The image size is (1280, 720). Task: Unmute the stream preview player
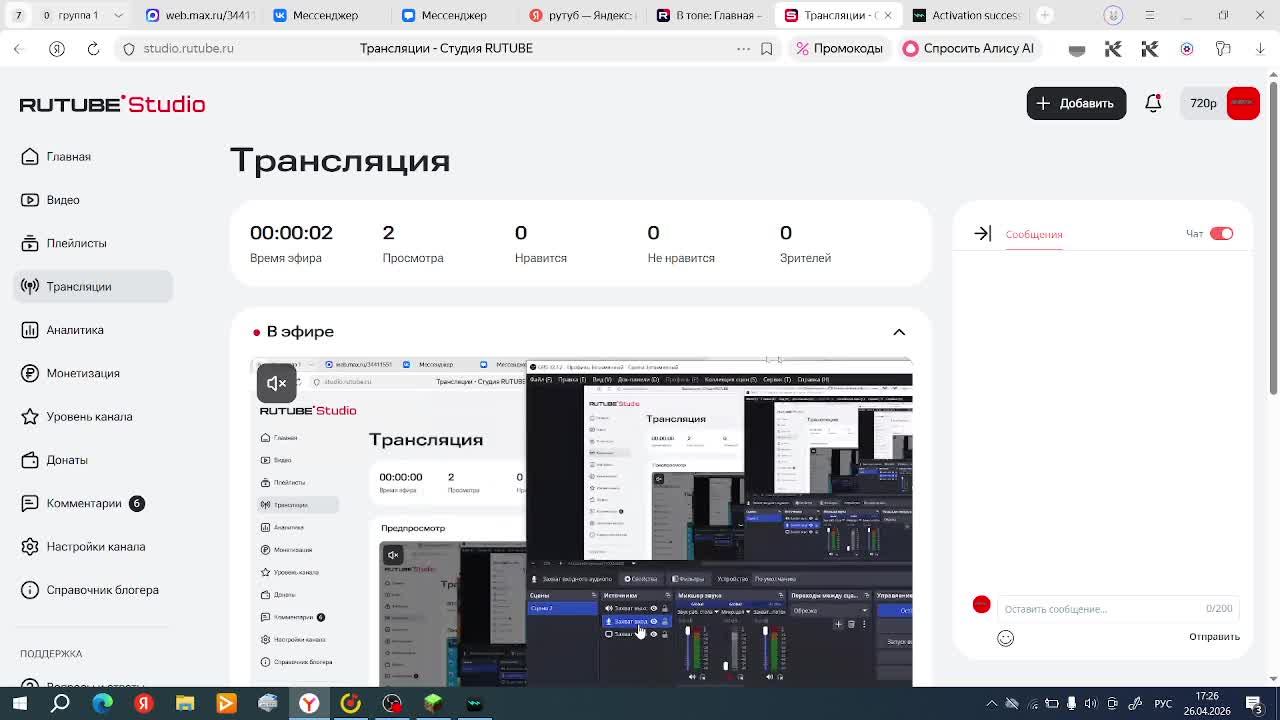click(x=276, y=383)
